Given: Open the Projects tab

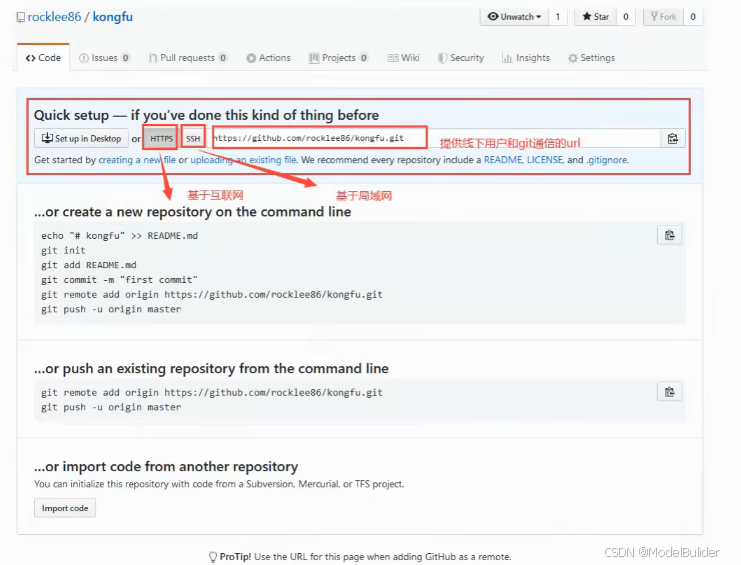Looking at the screenshot, I should 338,58.
